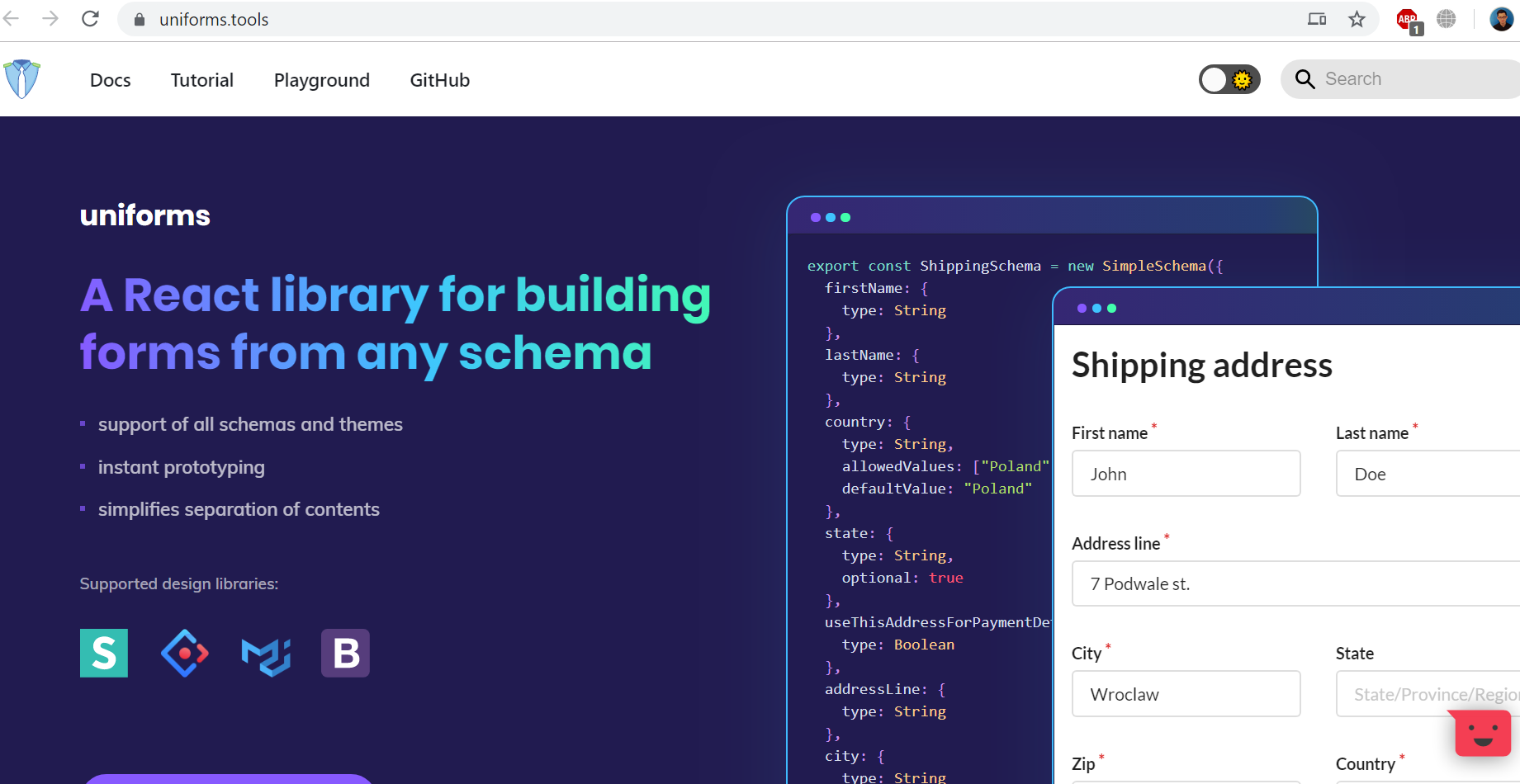Click the "Shipping address" form heading
This screenshot has width=1520, height=784.
1202,365
